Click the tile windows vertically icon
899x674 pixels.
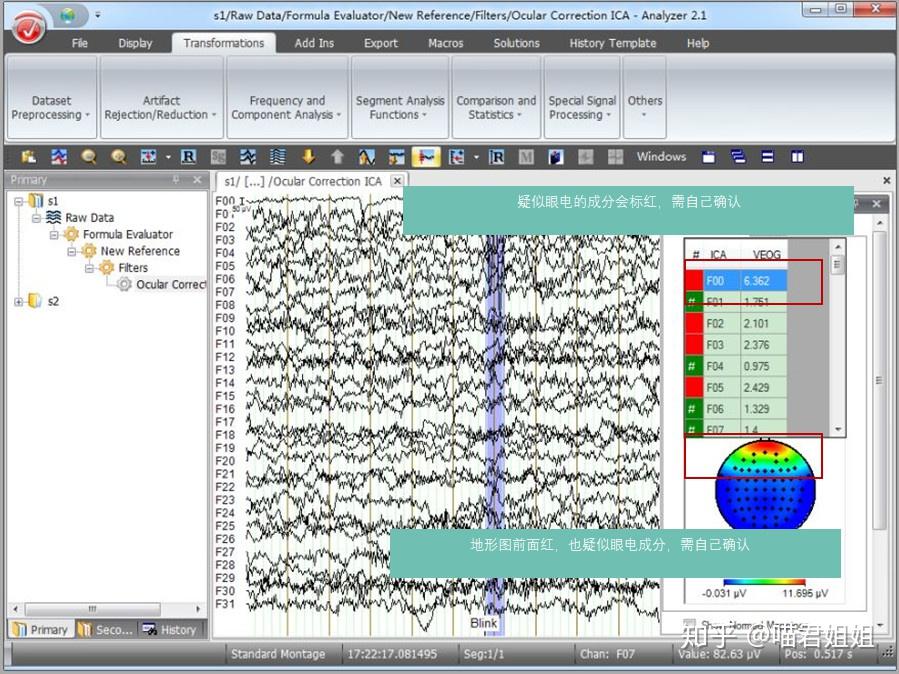click(797, 156)
